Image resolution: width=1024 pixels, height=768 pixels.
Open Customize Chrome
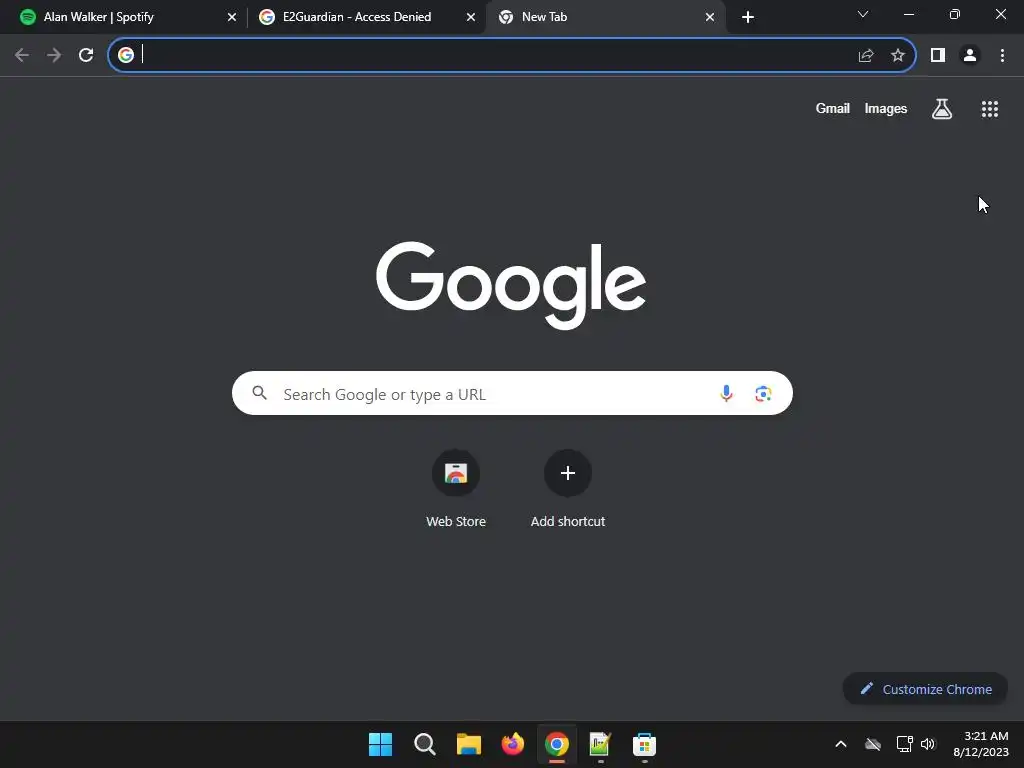click(x=925, y=689)
